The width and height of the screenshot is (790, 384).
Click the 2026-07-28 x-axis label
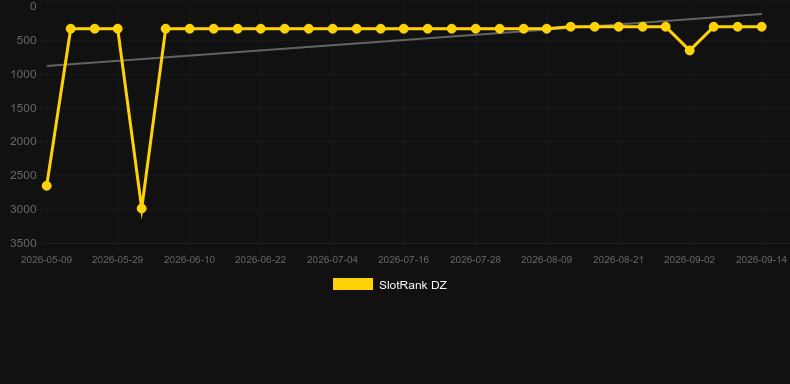(475, 260)
